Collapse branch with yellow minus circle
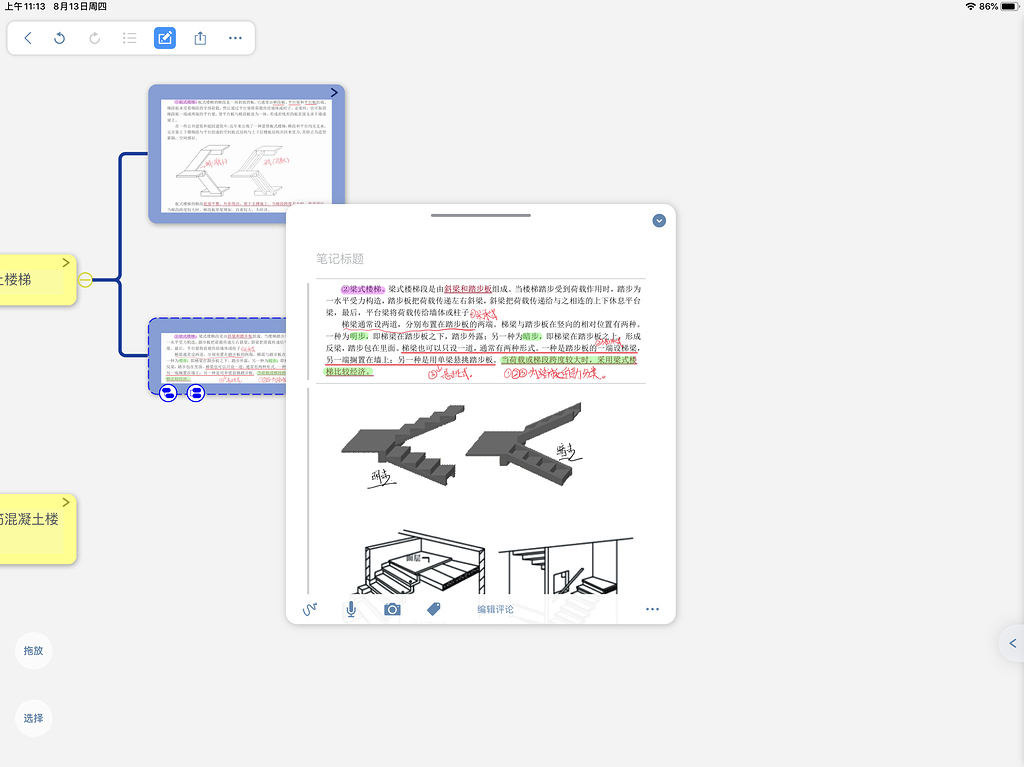 pos(86,280)
